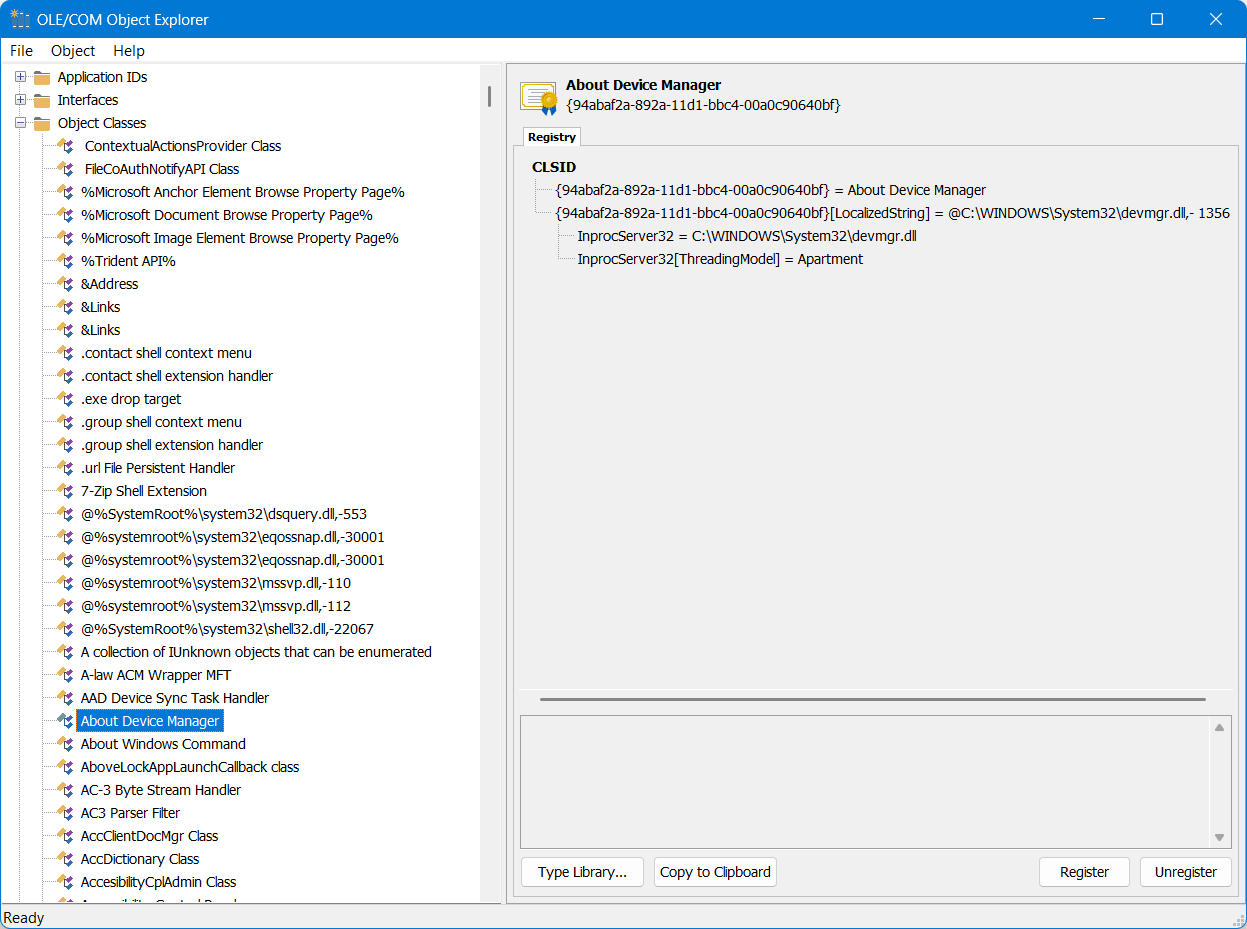Select %Microsoft Anchor Element Browse Property Page%
Viewport: 1247px width, 929px height.
click(x=243, y=192)
